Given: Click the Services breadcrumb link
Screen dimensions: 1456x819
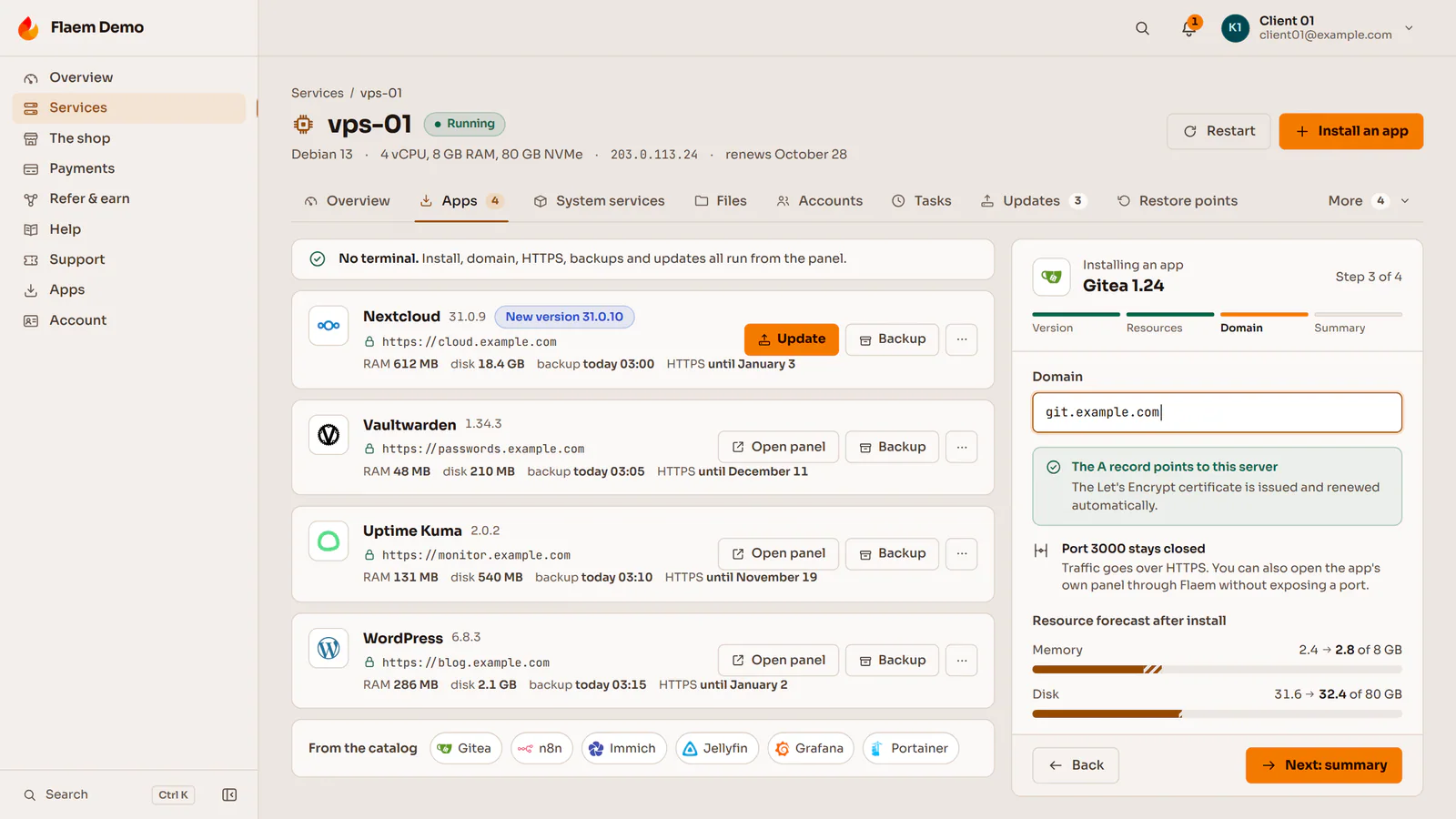Looking at the screenshot, I should [318, 93].
